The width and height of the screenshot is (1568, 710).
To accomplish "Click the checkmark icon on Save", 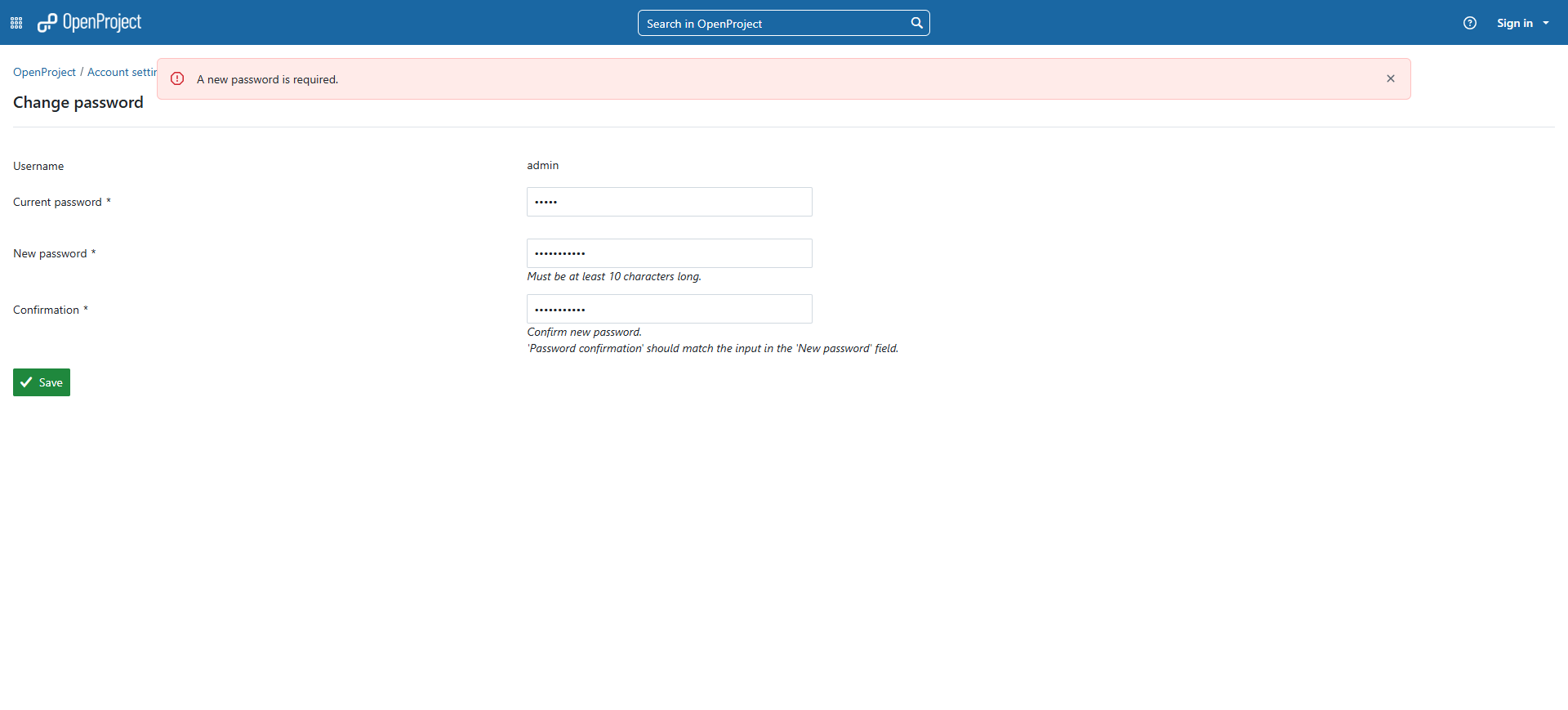I will point(27,382).
